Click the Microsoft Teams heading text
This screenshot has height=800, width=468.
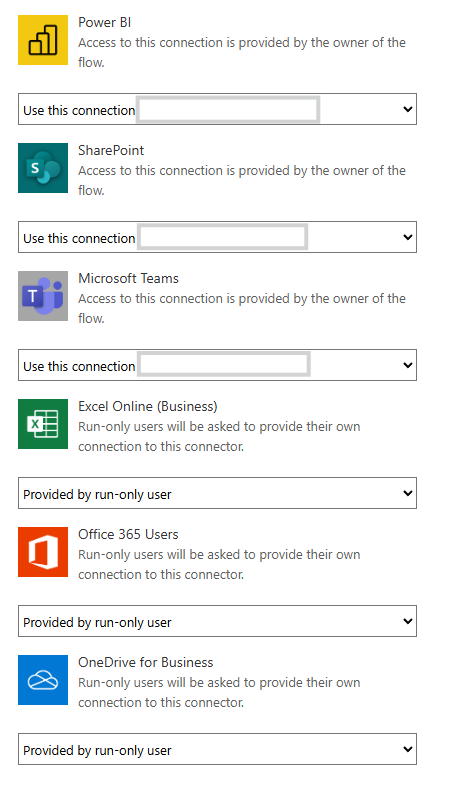coord(129,279)
